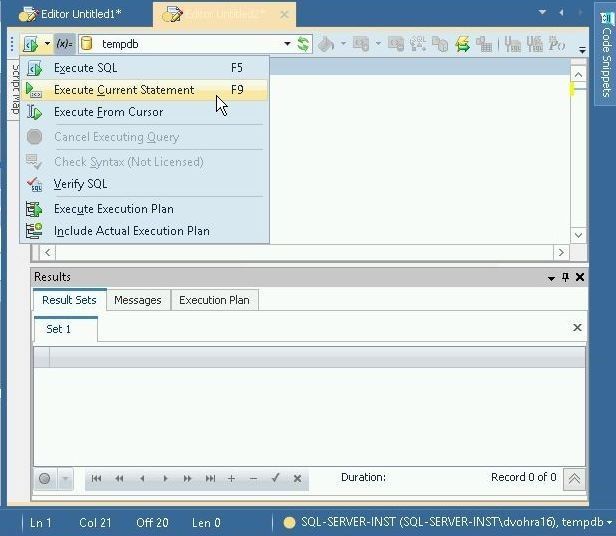Click the green refresh databases icon
The image size is (616, 536).
(x=302, y=44)
